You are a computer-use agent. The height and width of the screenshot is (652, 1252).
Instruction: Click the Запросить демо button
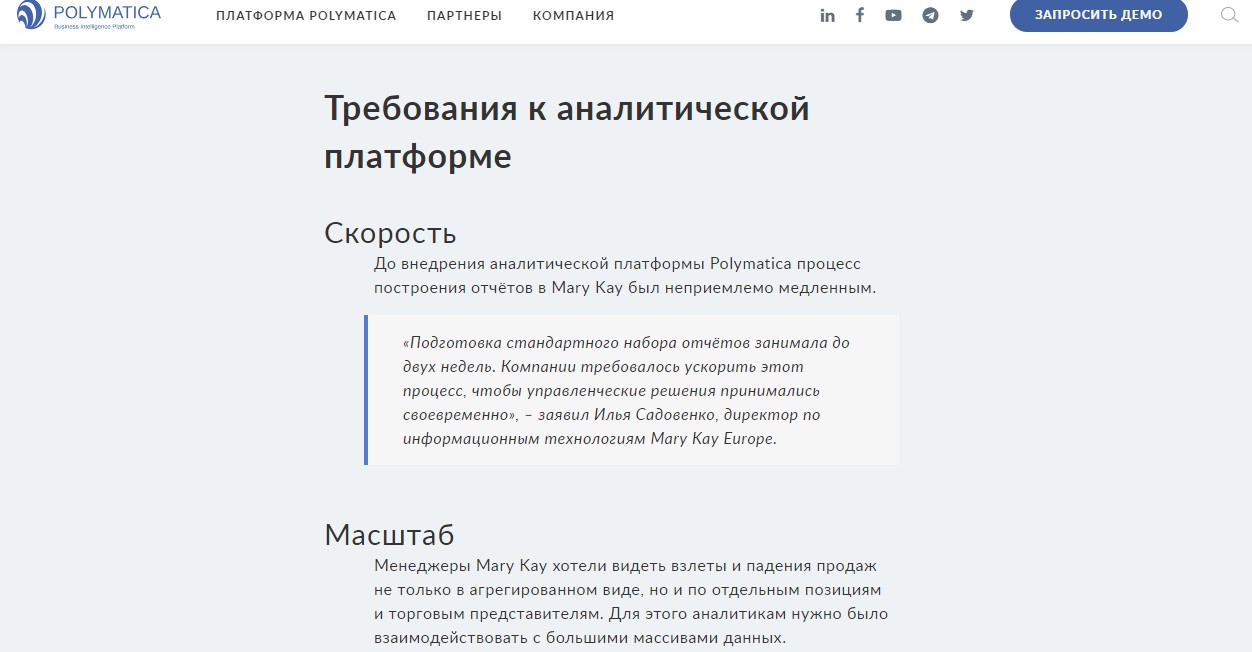[x=1099, y=15]
